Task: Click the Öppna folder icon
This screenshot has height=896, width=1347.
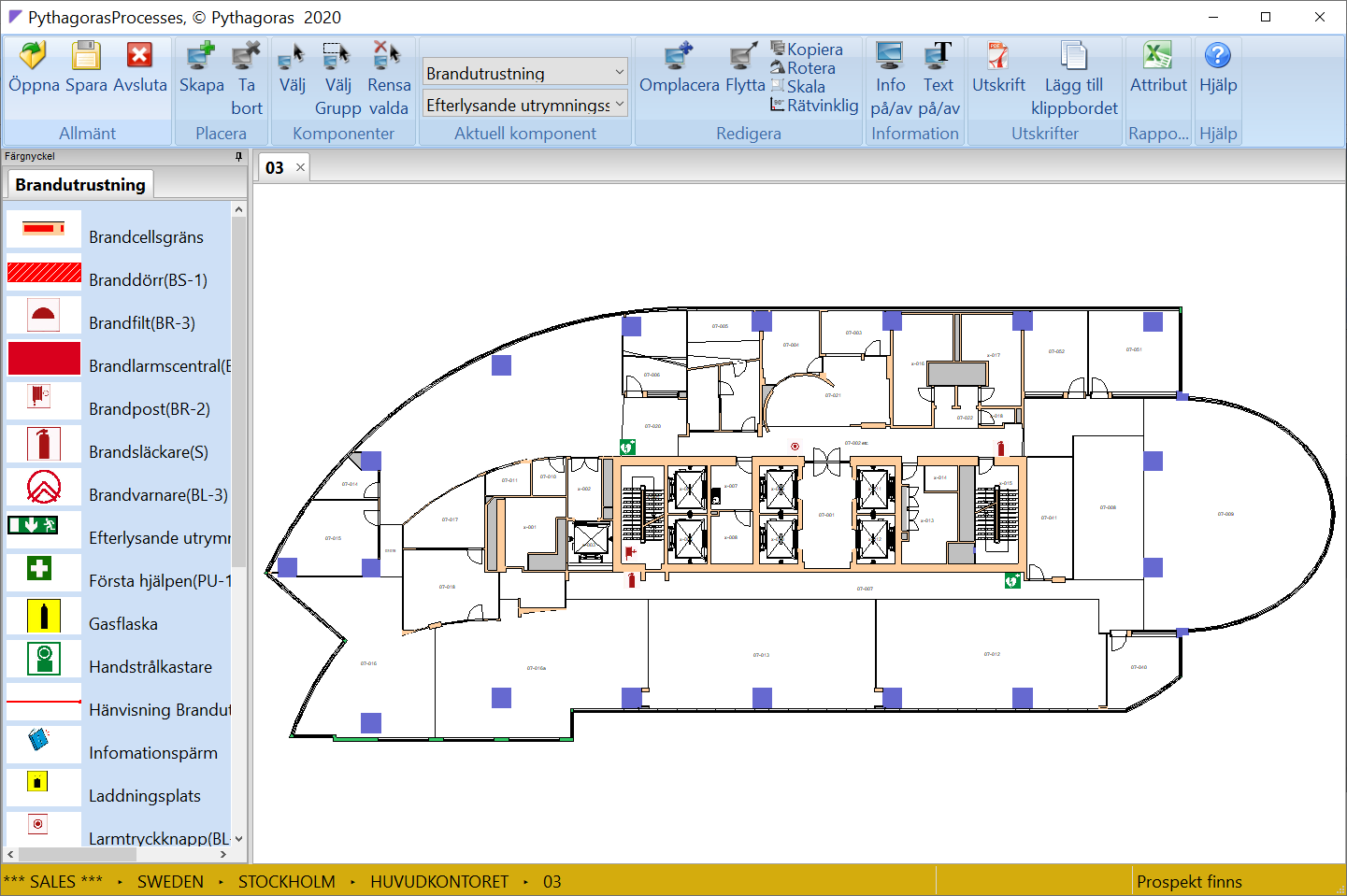Action: click(34, 56)
